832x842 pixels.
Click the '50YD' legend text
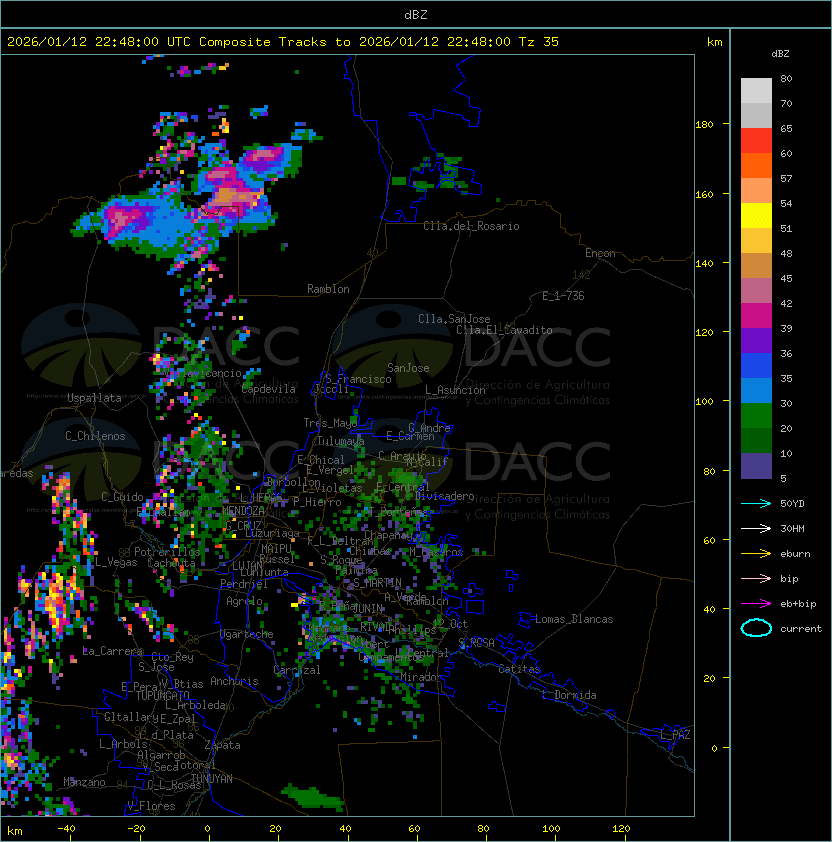point(792,503)
